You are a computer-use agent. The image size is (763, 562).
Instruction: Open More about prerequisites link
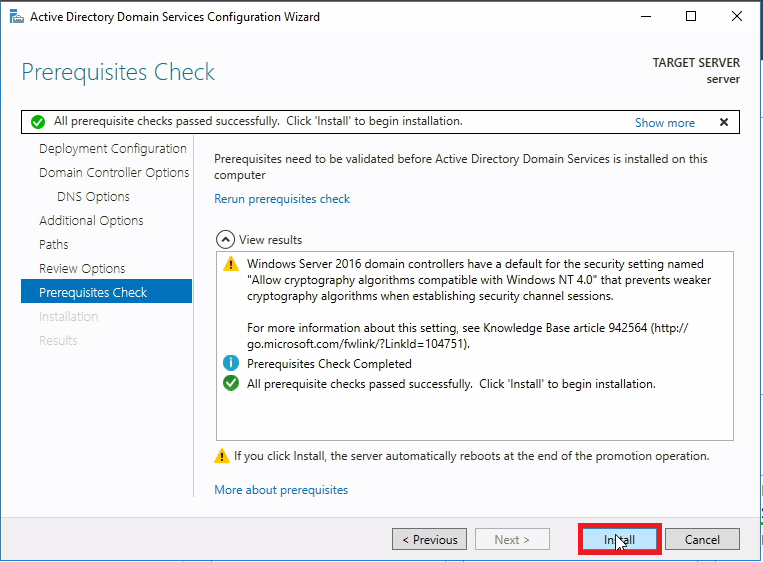(281, 490)
